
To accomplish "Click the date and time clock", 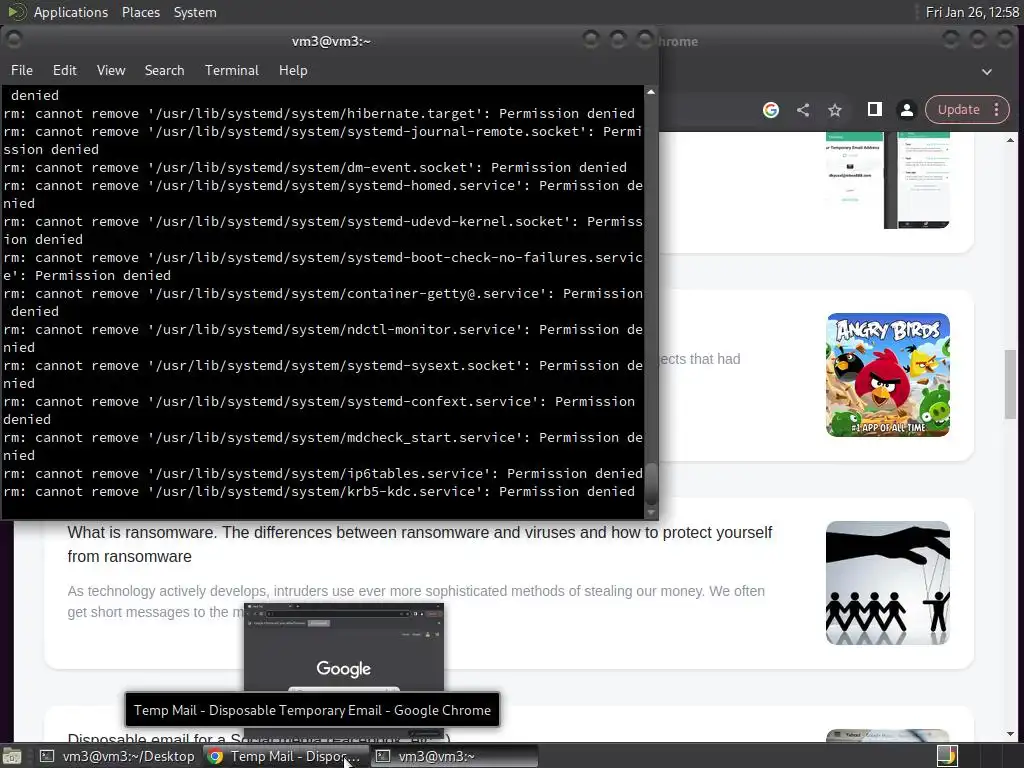I will 972,12.
